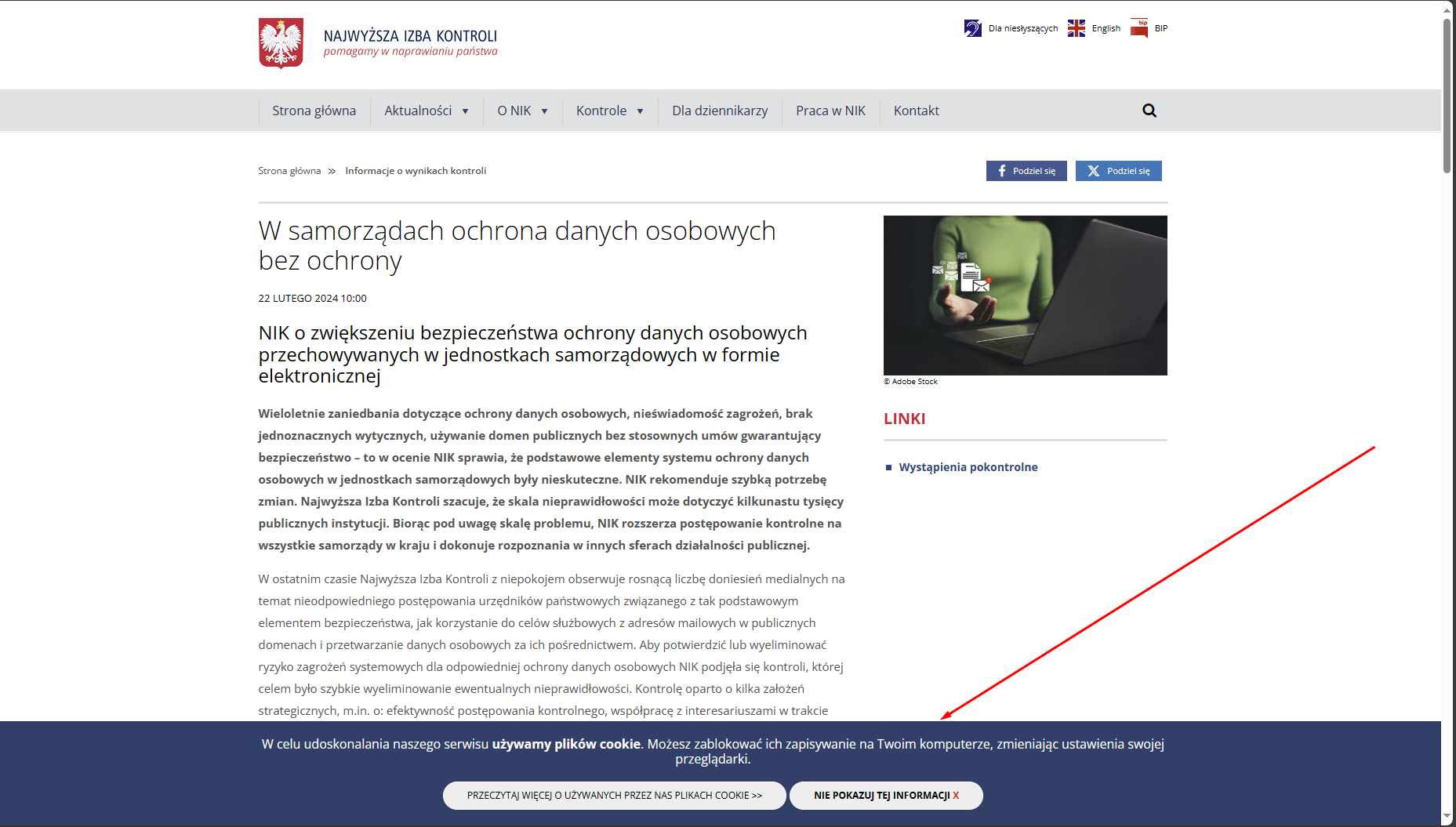Click the Adobe Stock article image
The height and width of the screenshot is (827, 1456).
1025,296
